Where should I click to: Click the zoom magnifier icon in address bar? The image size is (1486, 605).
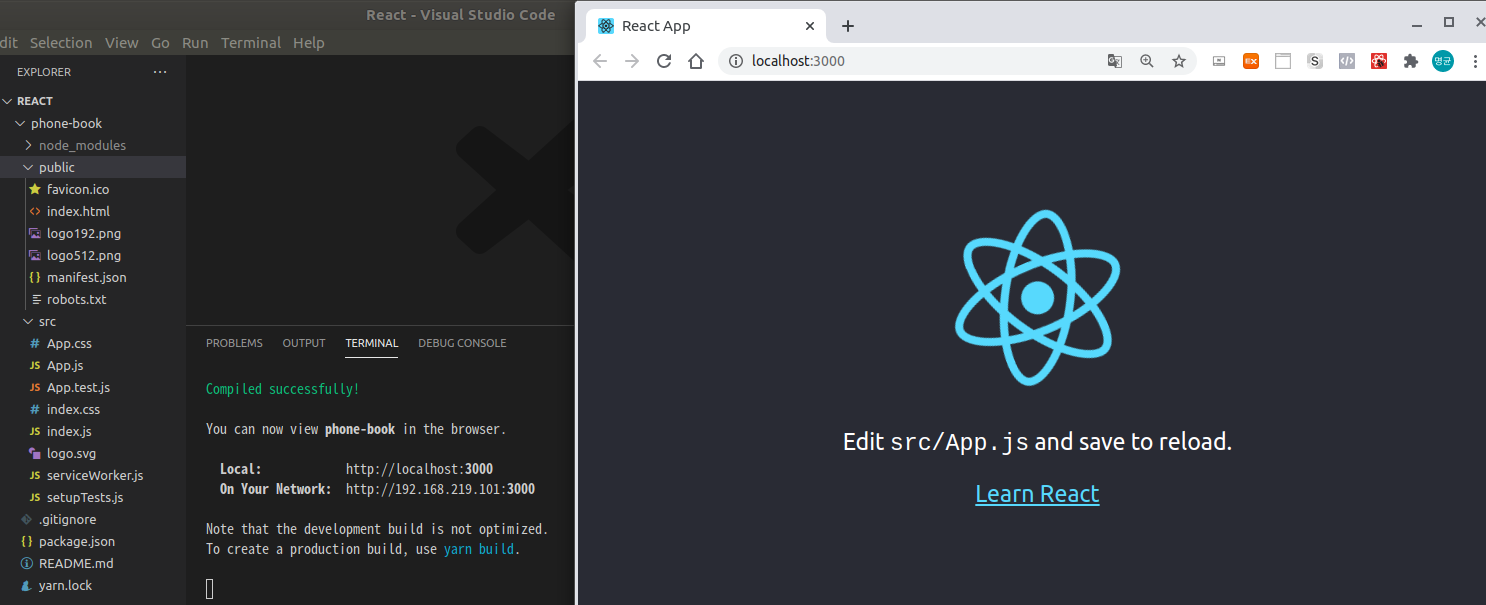1147,61
